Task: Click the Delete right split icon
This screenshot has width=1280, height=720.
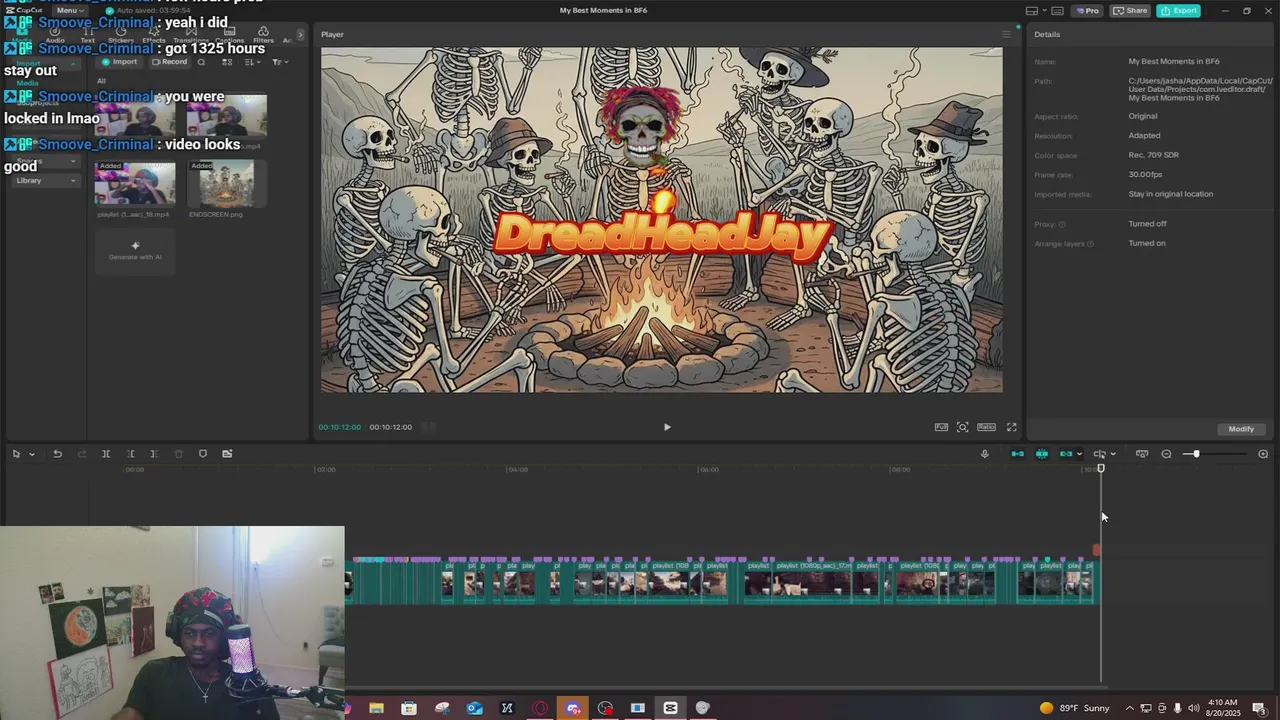Action: click(154, 454)
